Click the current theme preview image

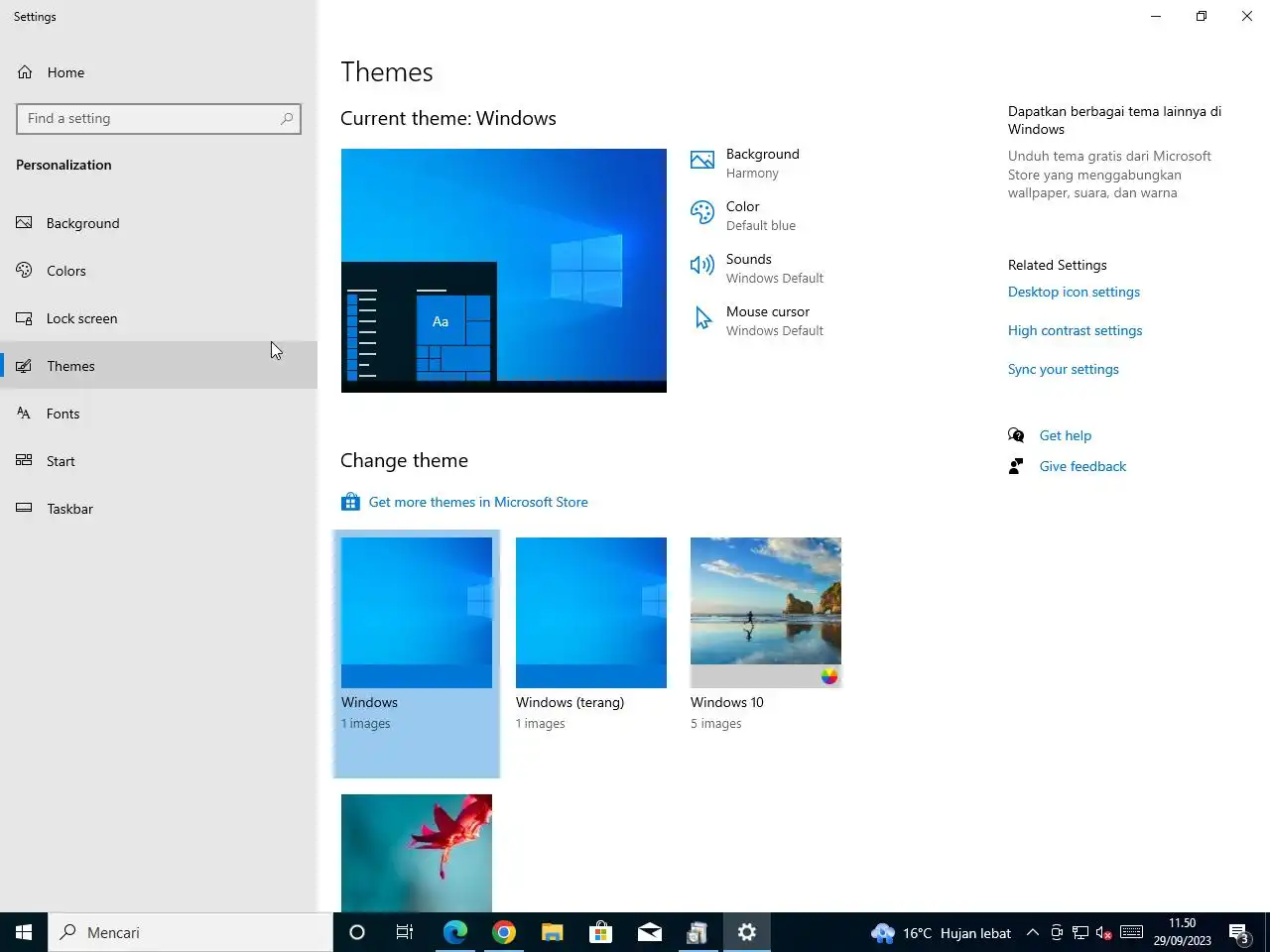tap(504, 271)
